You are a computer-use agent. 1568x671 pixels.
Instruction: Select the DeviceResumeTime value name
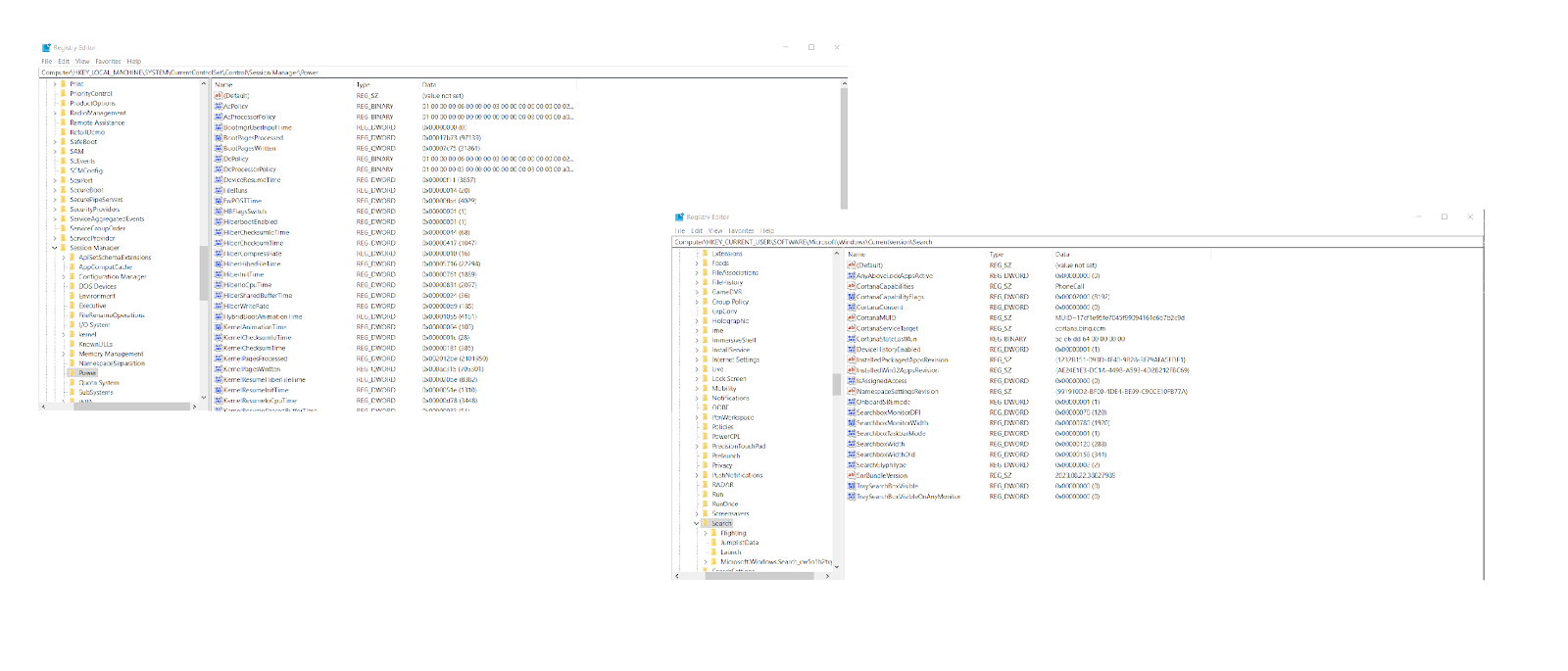coord(252,179)
